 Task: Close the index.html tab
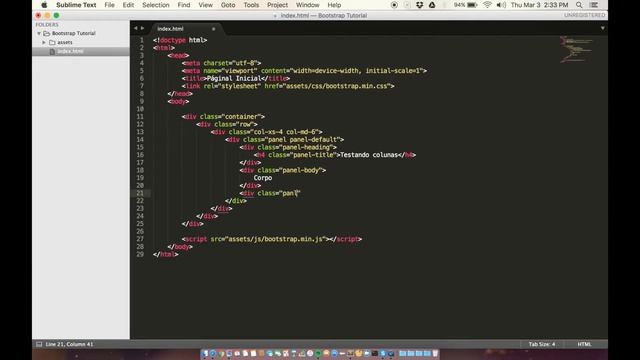pos(213,29)
